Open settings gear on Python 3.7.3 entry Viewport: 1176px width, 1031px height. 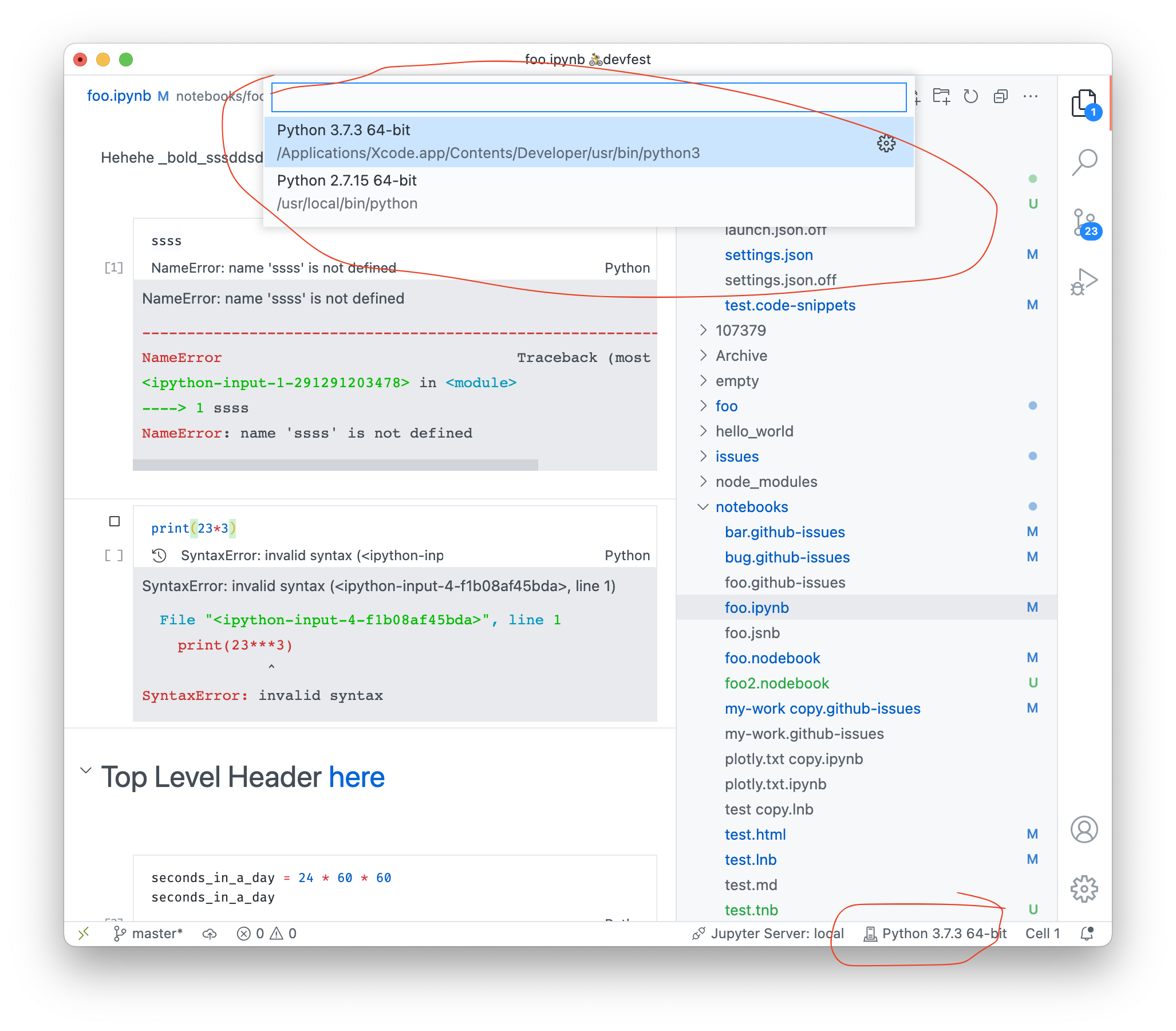[886, 143]
